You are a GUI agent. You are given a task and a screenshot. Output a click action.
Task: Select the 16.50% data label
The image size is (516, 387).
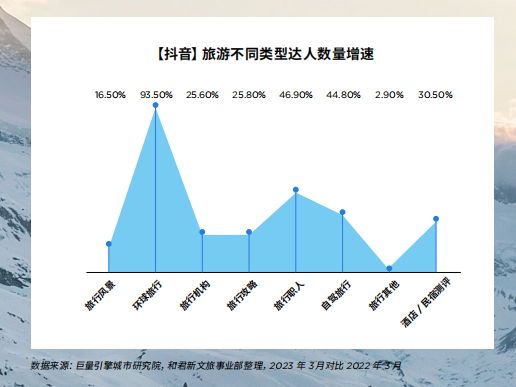click(110, 95)
